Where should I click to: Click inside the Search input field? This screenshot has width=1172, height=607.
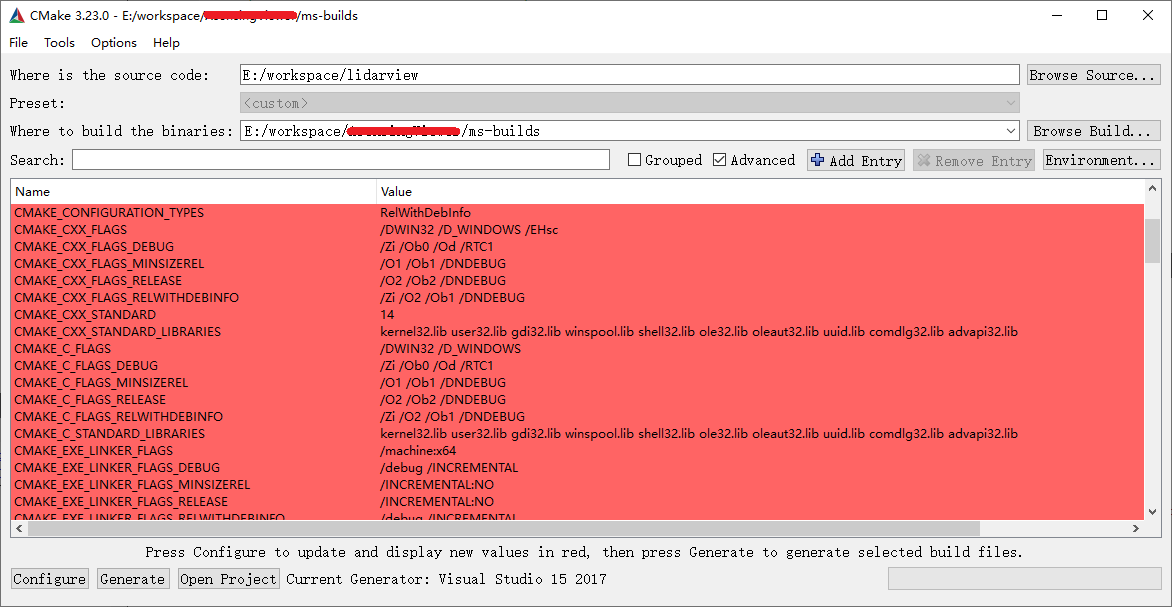(x=340, y=160)
